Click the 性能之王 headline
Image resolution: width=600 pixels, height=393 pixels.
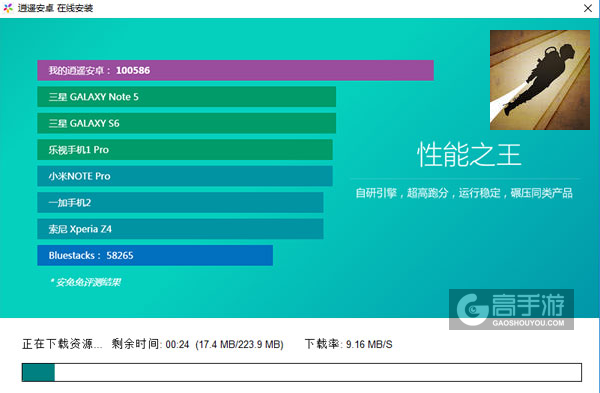coord(469,155)
